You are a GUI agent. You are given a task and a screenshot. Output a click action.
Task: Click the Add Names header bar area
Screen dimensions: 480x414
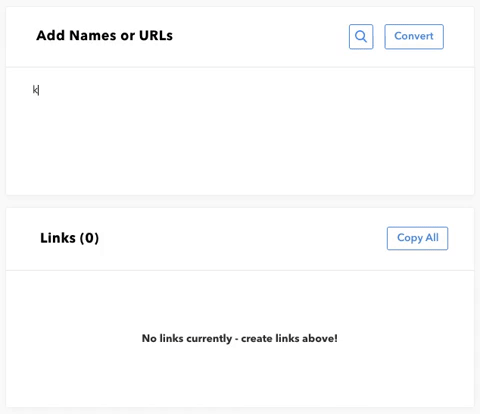[x=240, y=37]
